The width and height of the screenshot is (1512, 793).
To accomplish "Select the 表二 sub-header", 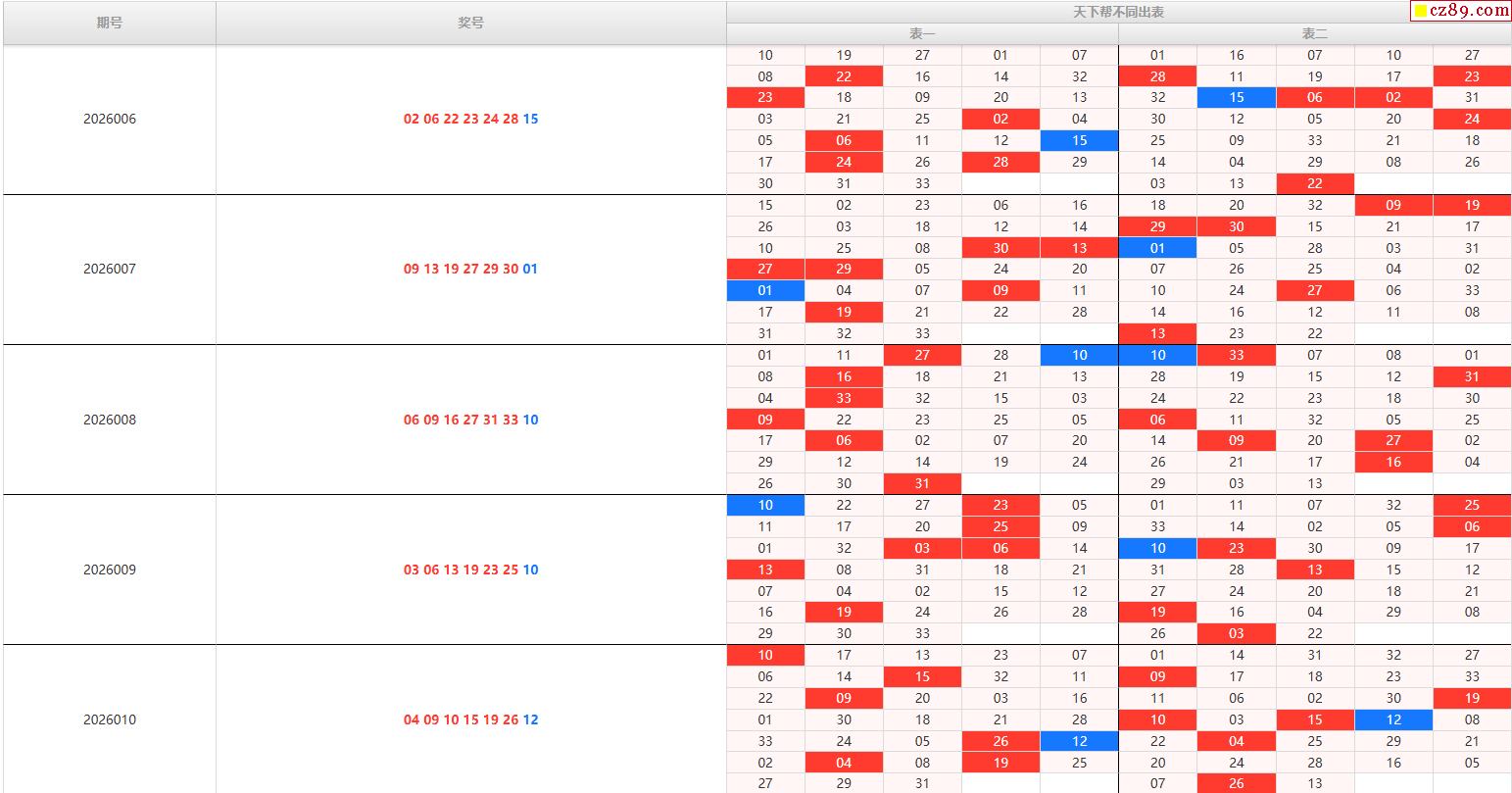I will pos(1314,33).
